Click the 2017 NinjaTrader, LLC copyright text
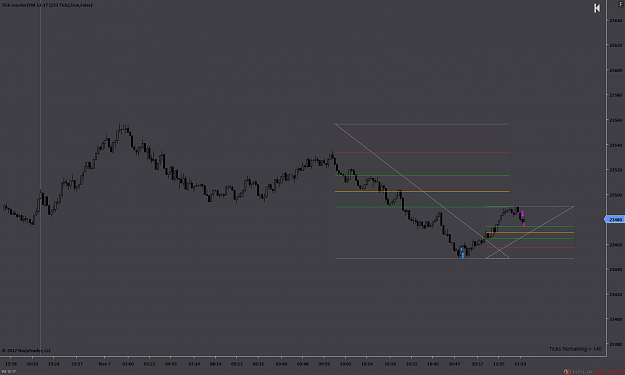Viewport: 625px width, 375px height. pyautogui.click(x=27, y=351)
